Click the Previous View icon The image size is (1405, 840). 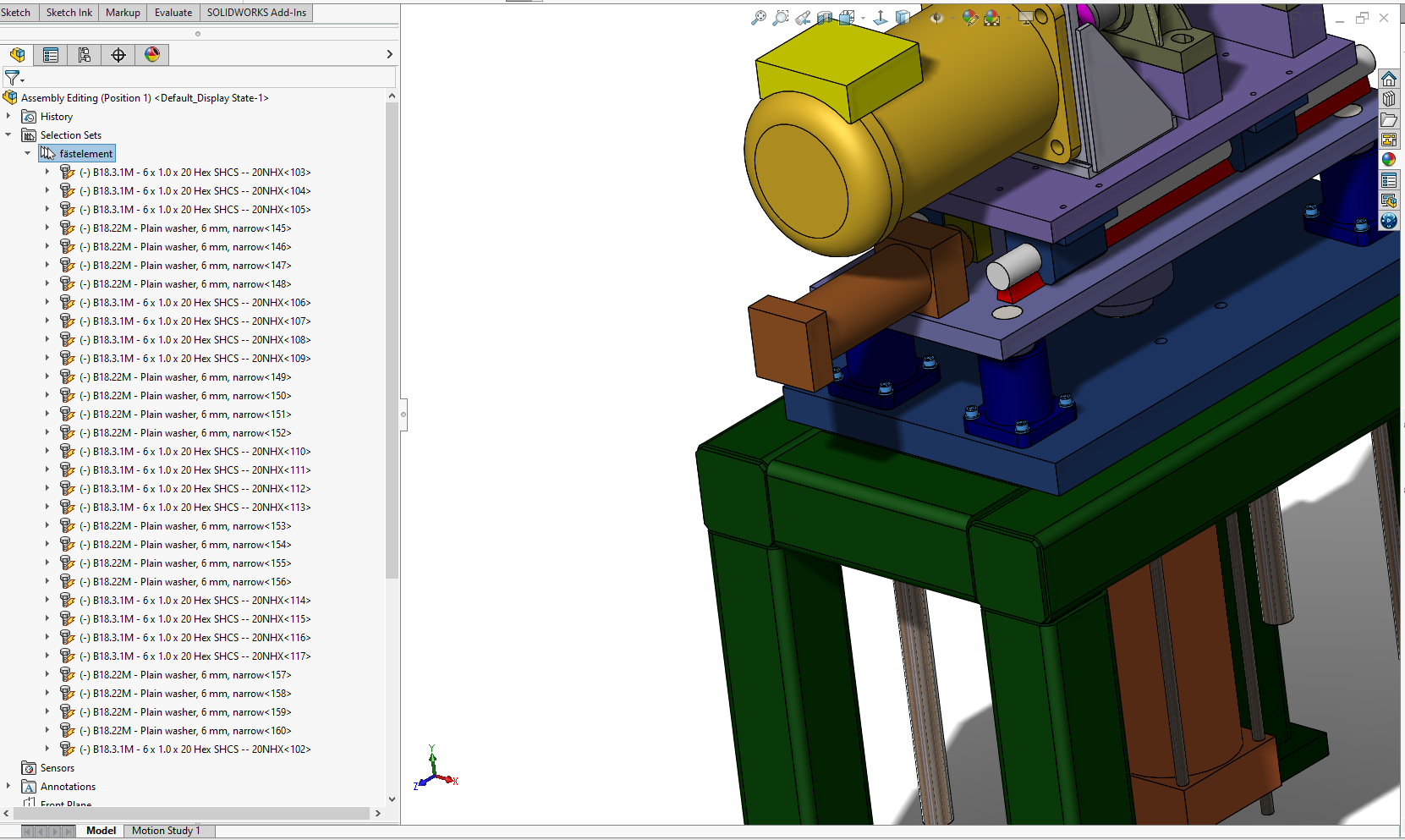click(x=803, y=18)
